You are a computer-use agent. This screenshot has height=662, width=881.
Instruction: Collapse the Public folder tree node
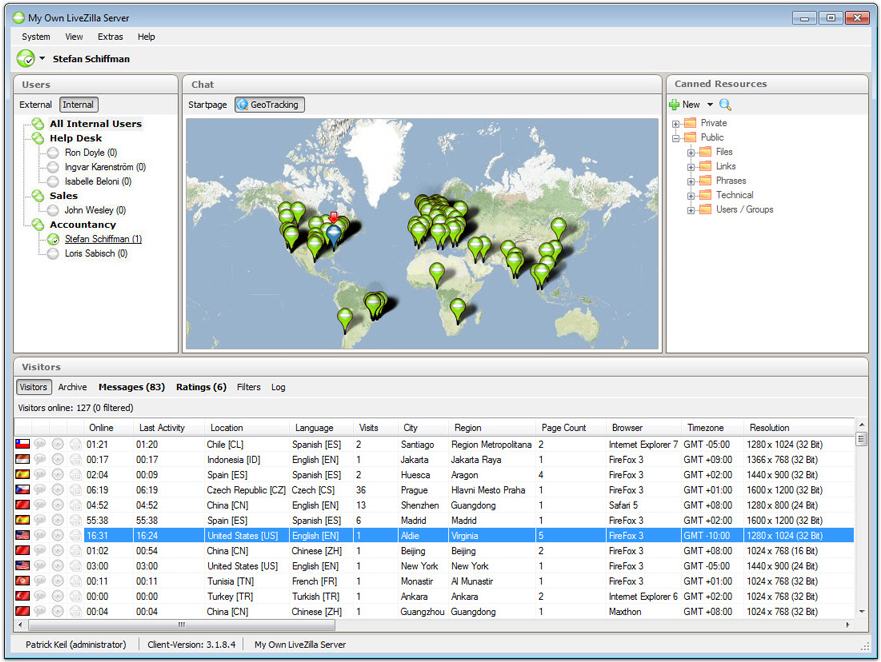[676, 138]
